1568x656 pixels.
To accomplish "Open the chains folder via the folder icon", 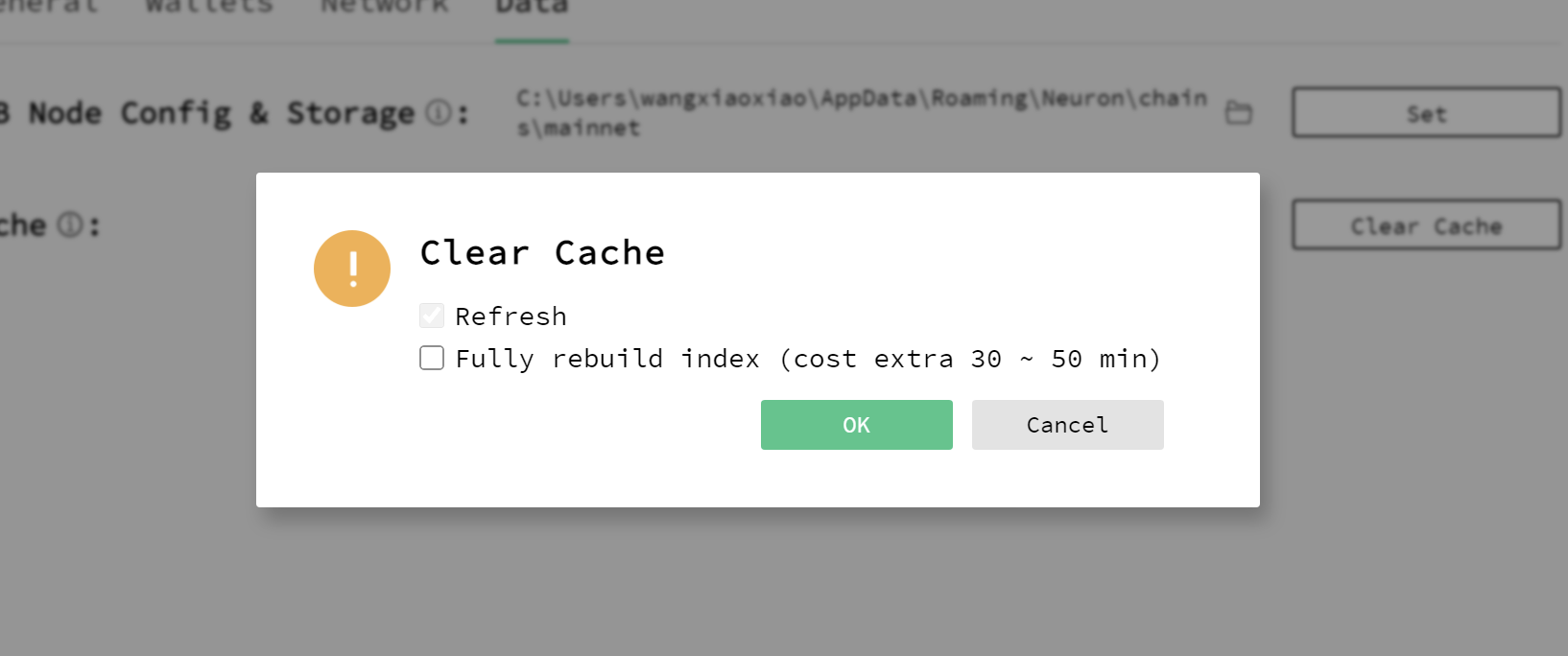I will pos(1239,112).
